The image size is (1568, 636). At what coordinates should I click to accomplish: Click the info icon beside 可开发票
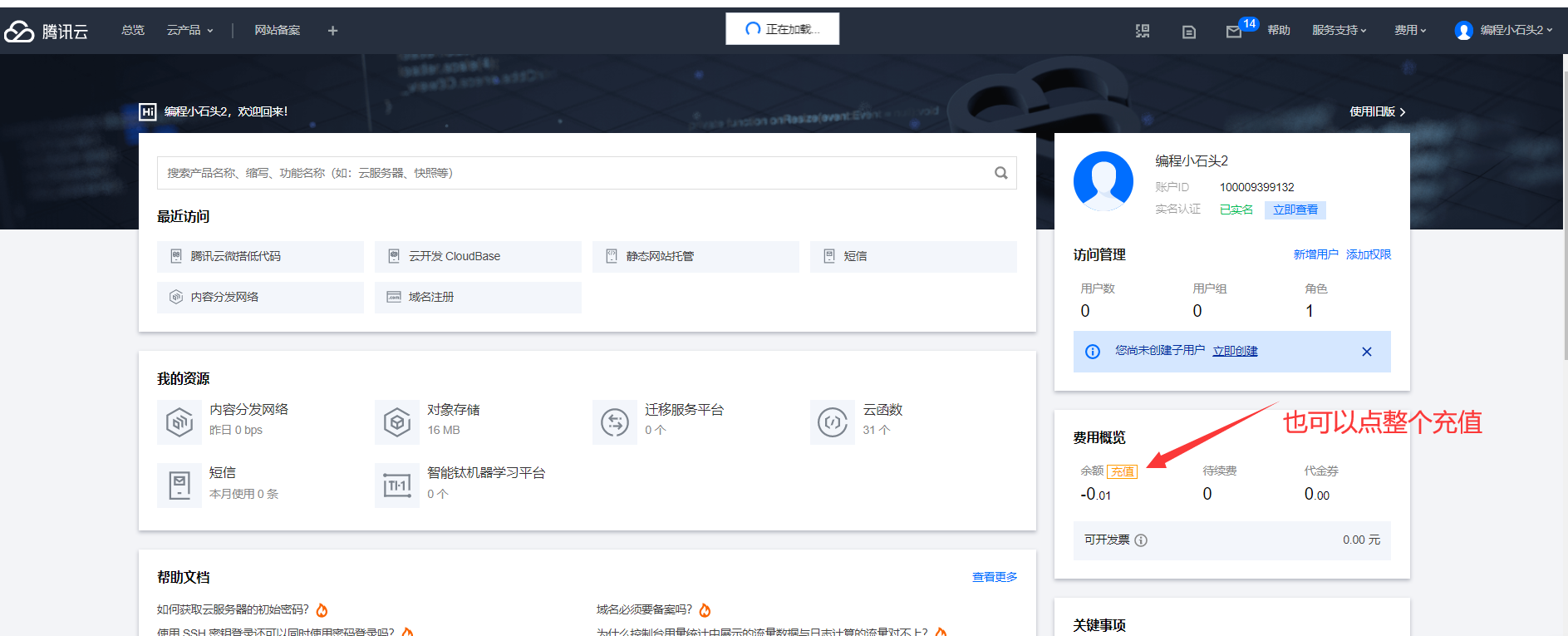pyautogui.click(x=1141, y=540)
